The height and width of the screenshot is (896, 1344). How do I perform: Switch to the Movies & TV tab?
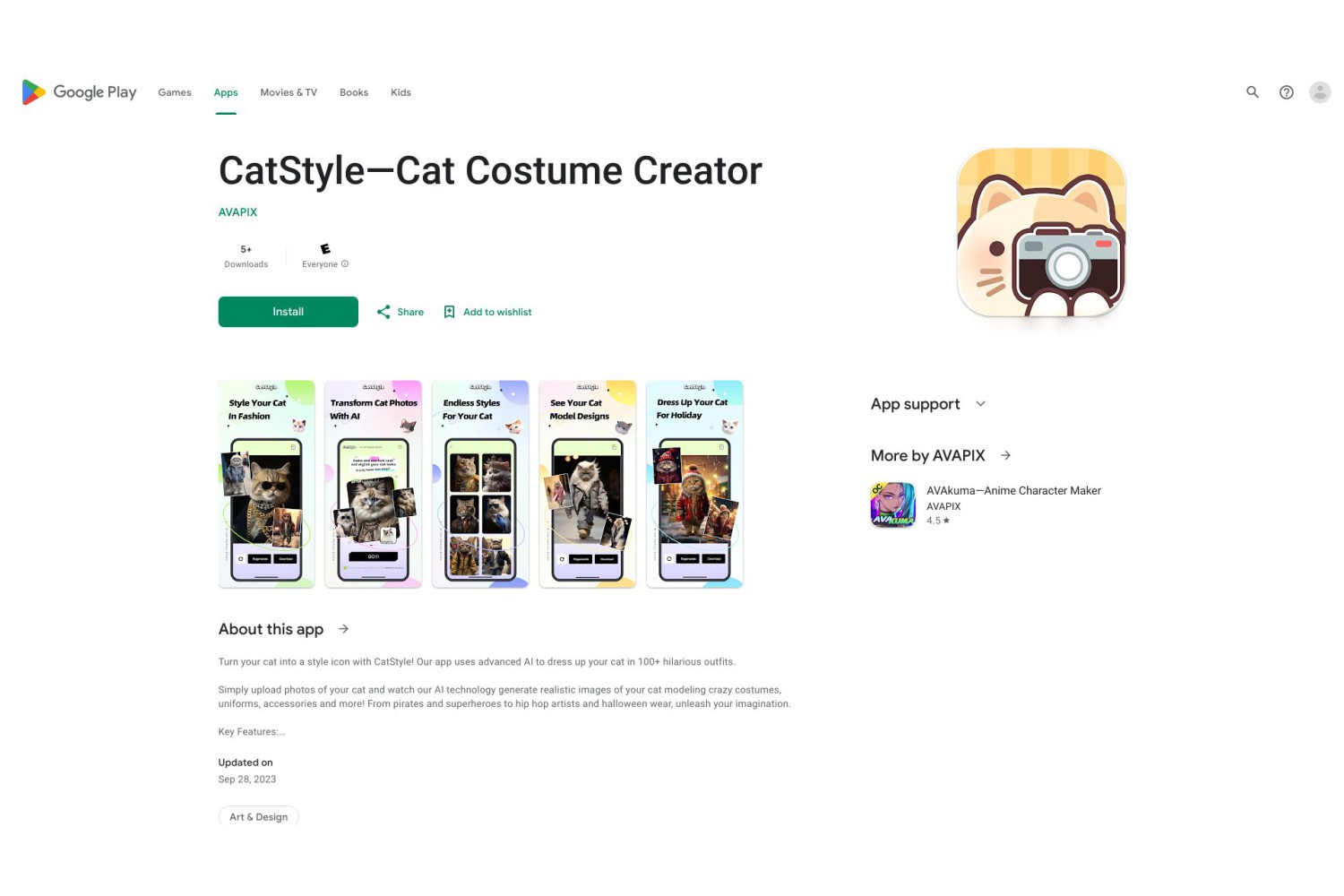[289, 92]
